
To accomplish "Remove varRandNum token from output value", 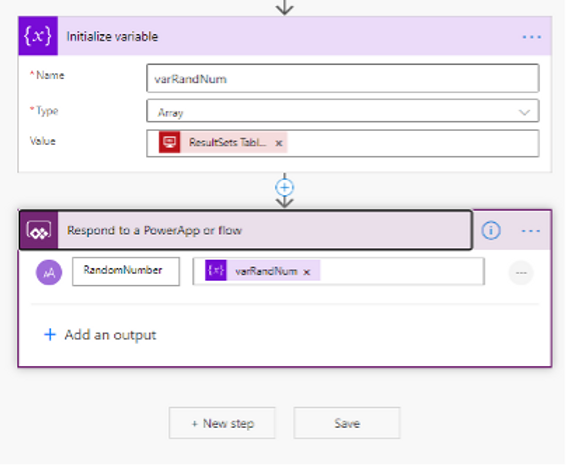I will click(306, 272).
